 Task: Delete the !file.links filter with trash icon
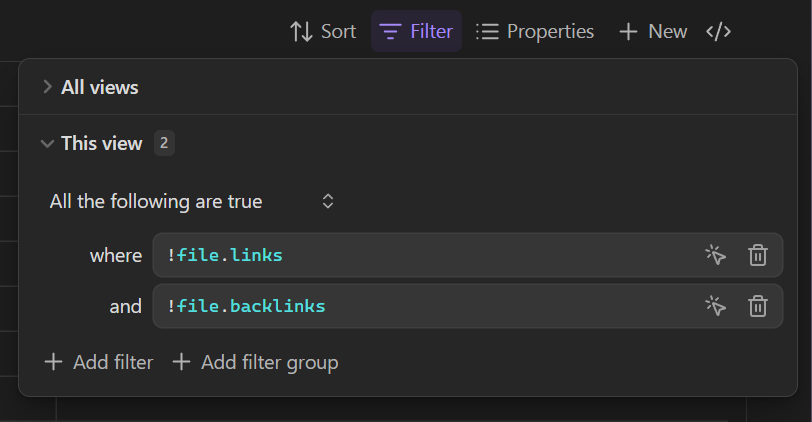click(x=758, y=255)
